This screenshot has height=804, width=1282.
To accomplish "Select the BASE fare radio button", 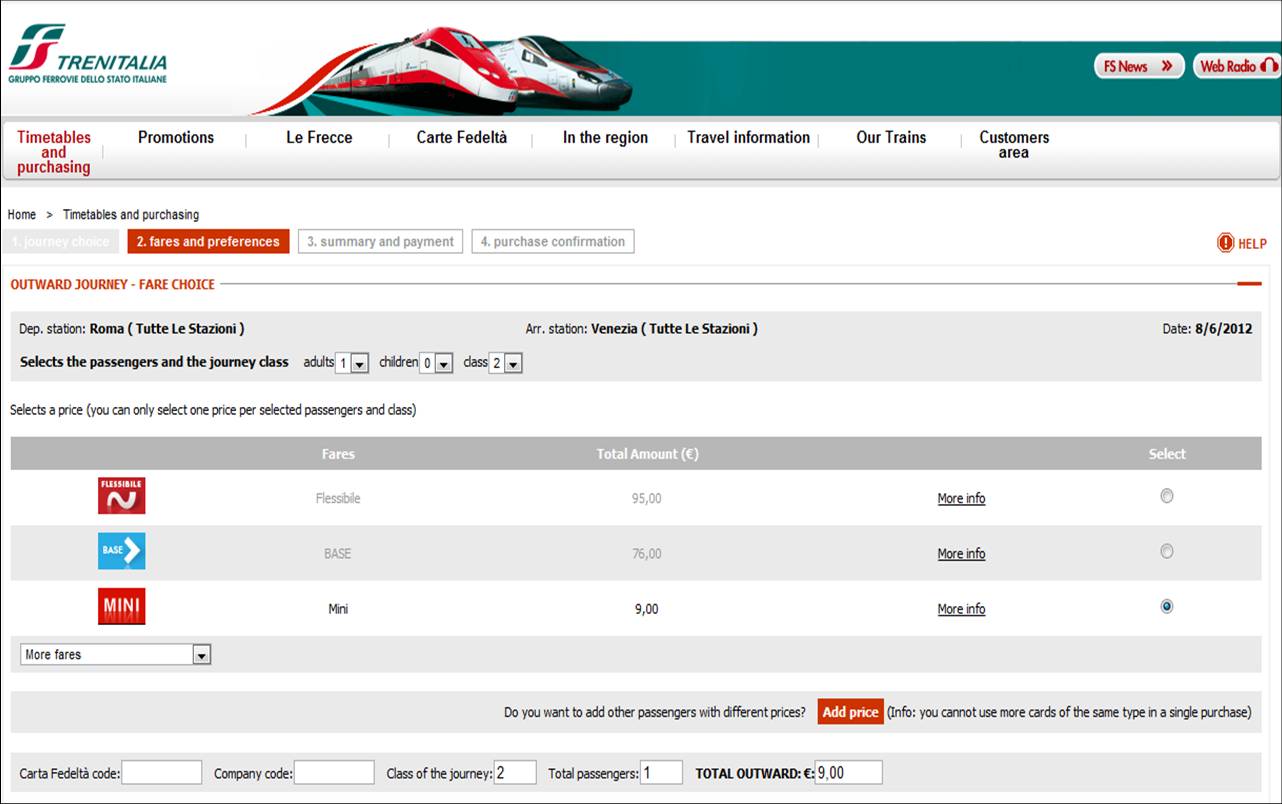I will pos(1166,551).
